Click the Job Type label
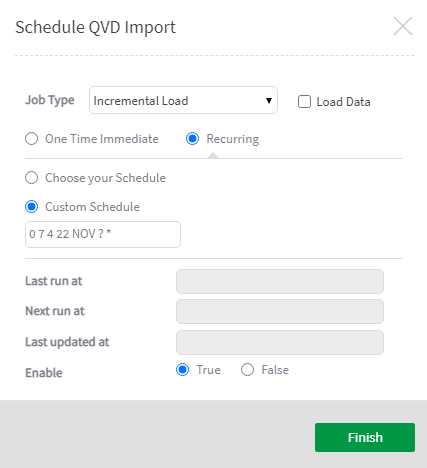The image size is (427, 468). click(50, 100)
